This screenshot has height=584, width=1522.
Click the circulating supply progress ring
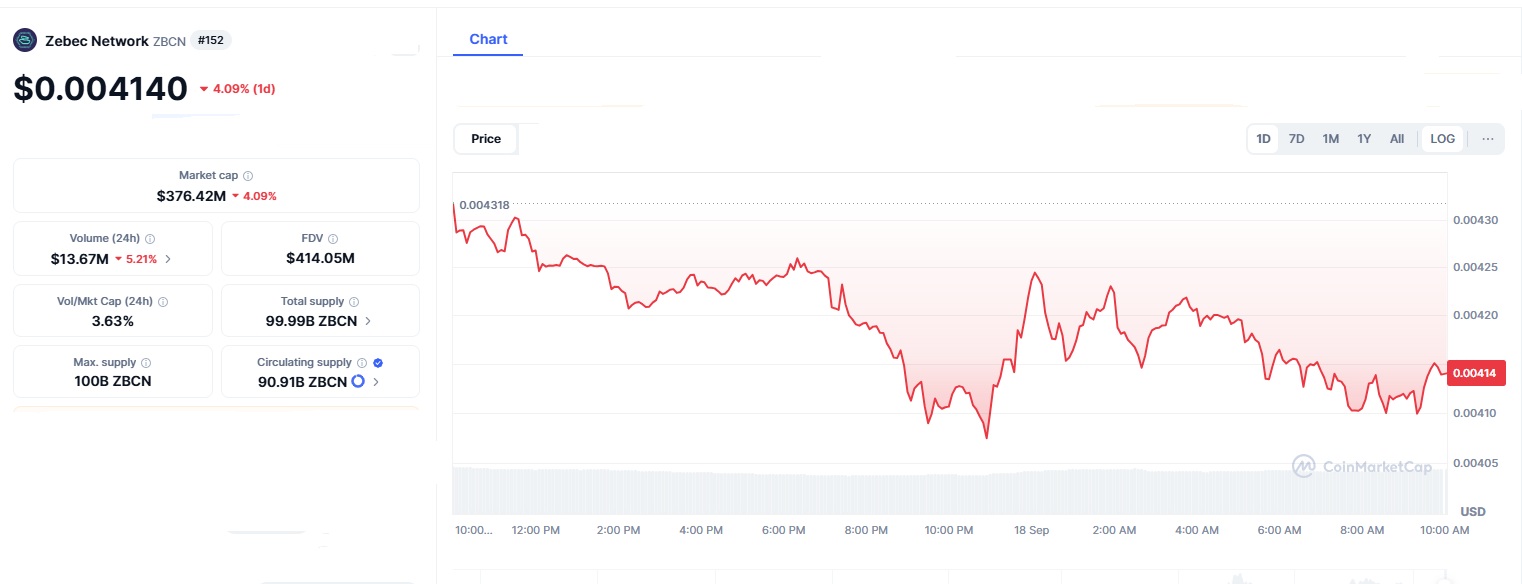(358, 382)
